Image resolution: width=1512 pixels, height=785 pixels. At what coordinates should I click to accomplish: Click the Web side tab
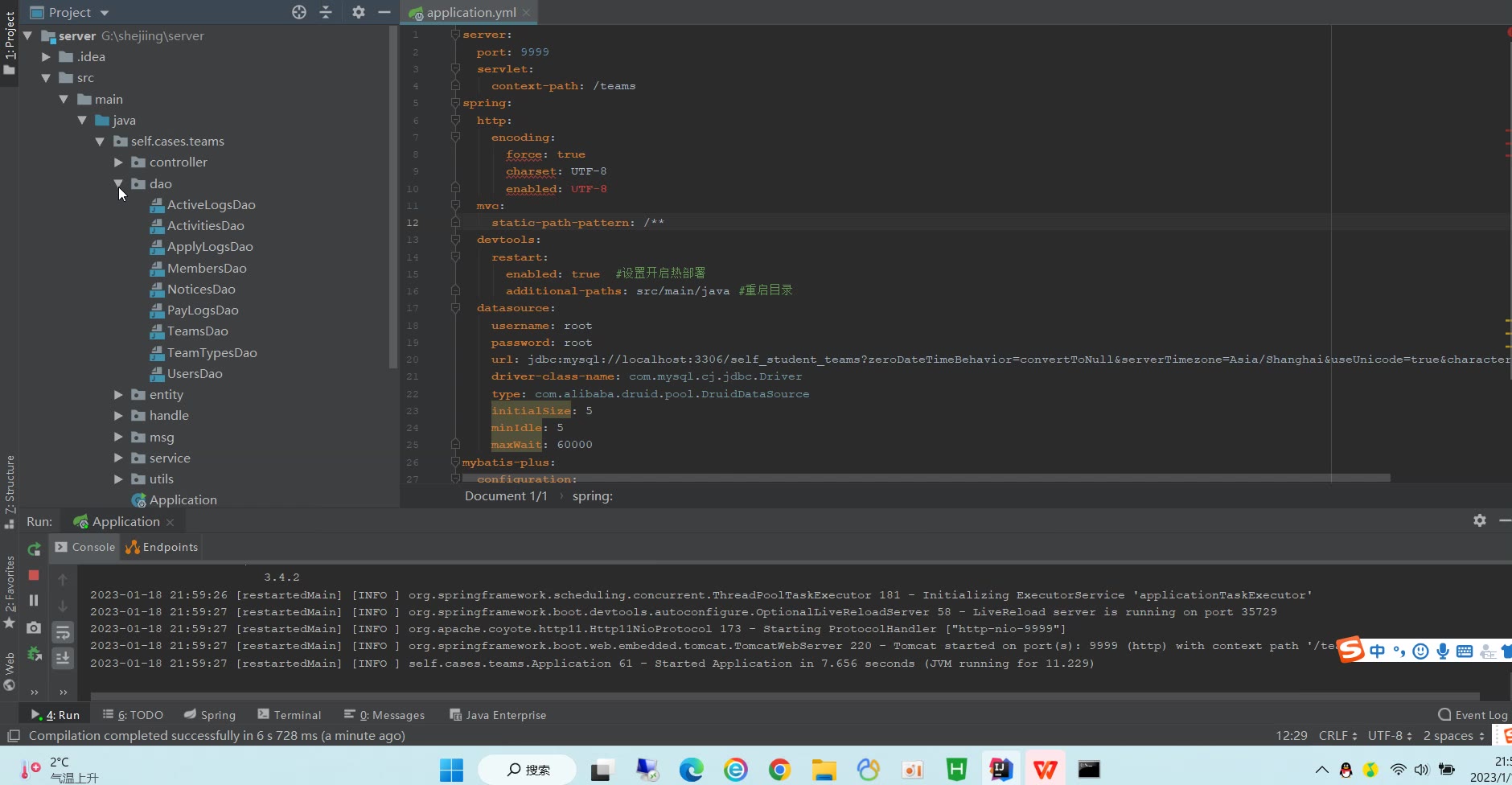(10, 671)
